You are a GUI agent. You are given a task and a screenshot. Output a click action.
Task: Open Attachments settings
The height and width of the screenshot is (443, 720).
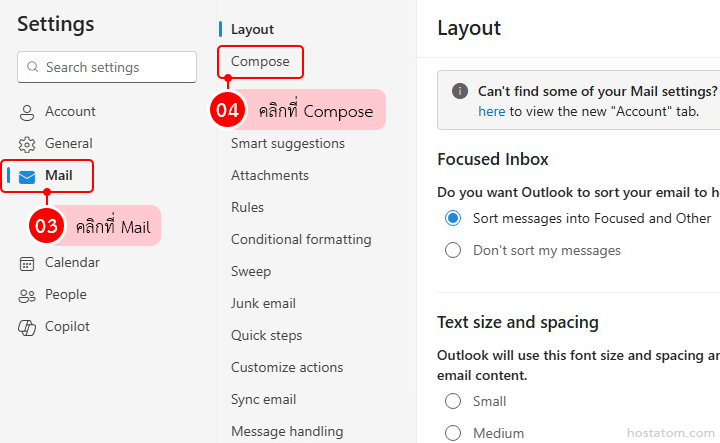pyautogui.click(x=270, y=175)
